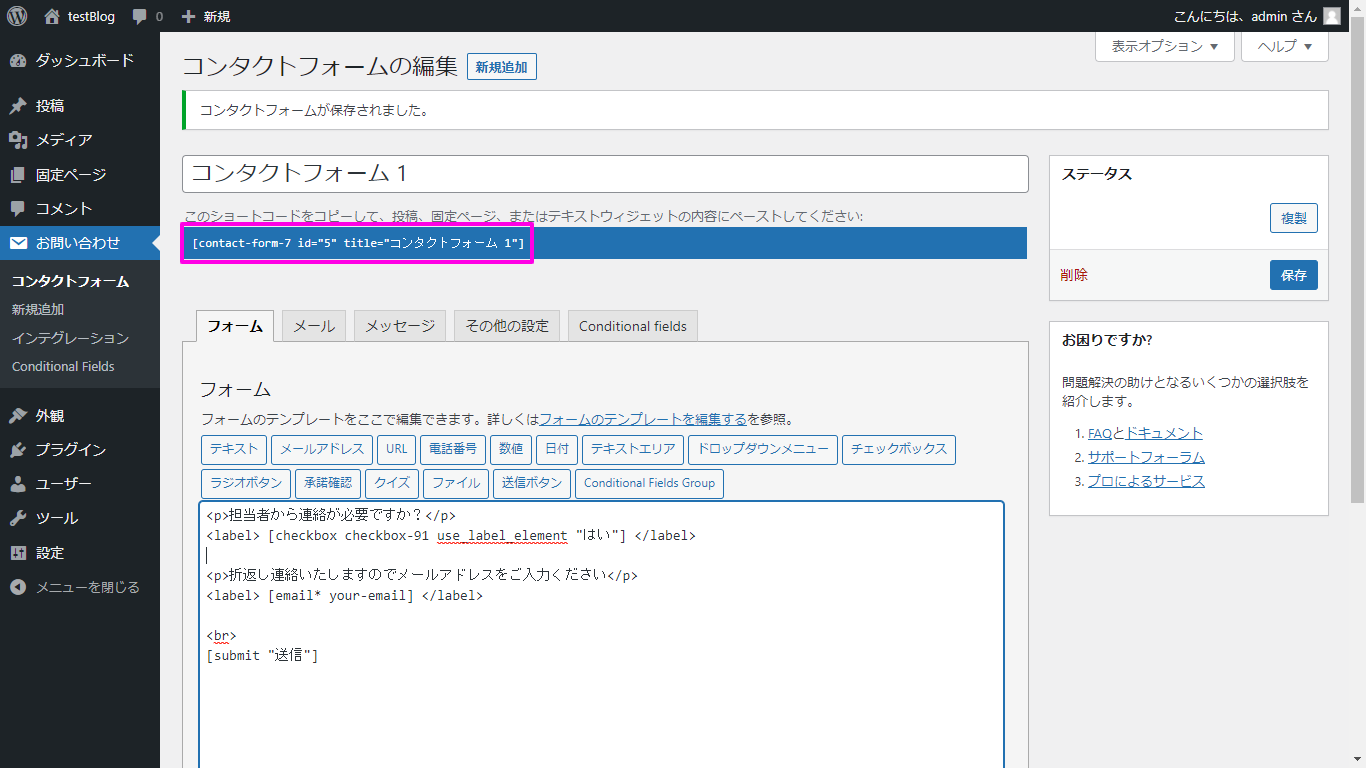Open the サポートフォーラム link
1366x768 pixels.
[x=1146, y=458]
